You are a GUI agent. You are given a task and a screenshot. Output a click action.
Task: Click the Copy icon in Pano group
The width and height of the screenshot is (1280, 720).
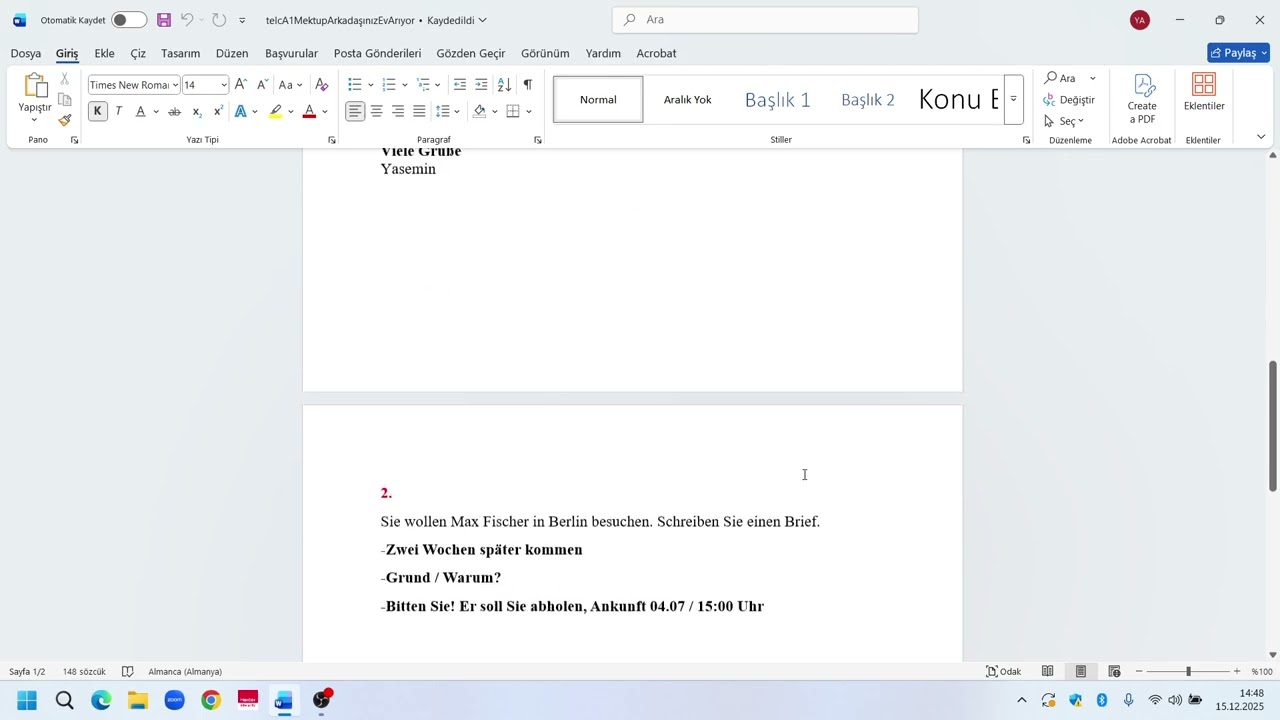65,100
